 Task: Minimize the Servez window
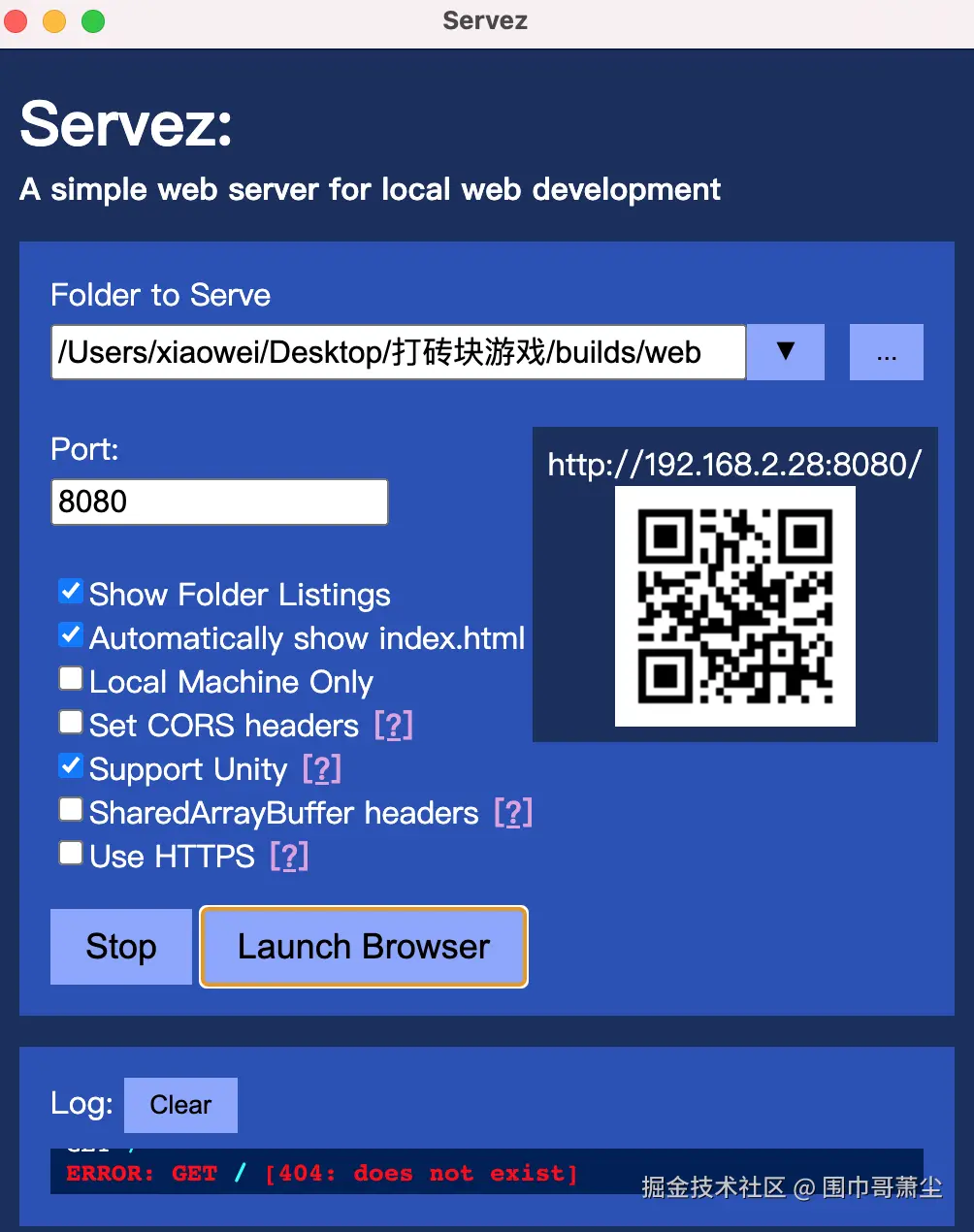(54, 20)
